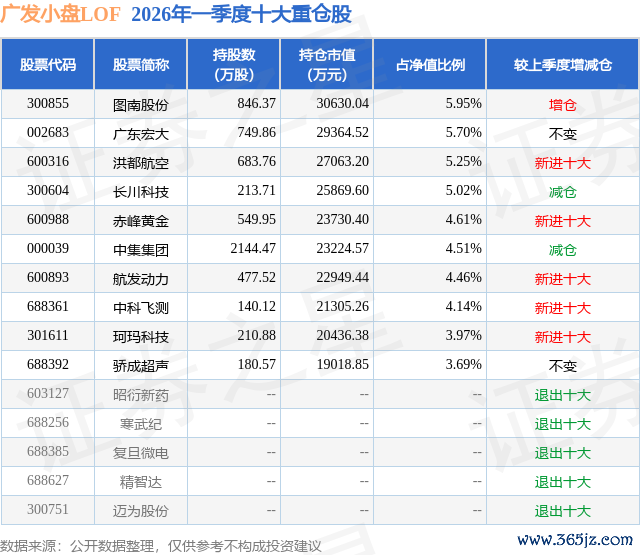Click the 数据来源 disclaimer text
The image size is (640, 555).
click(161, 546)
